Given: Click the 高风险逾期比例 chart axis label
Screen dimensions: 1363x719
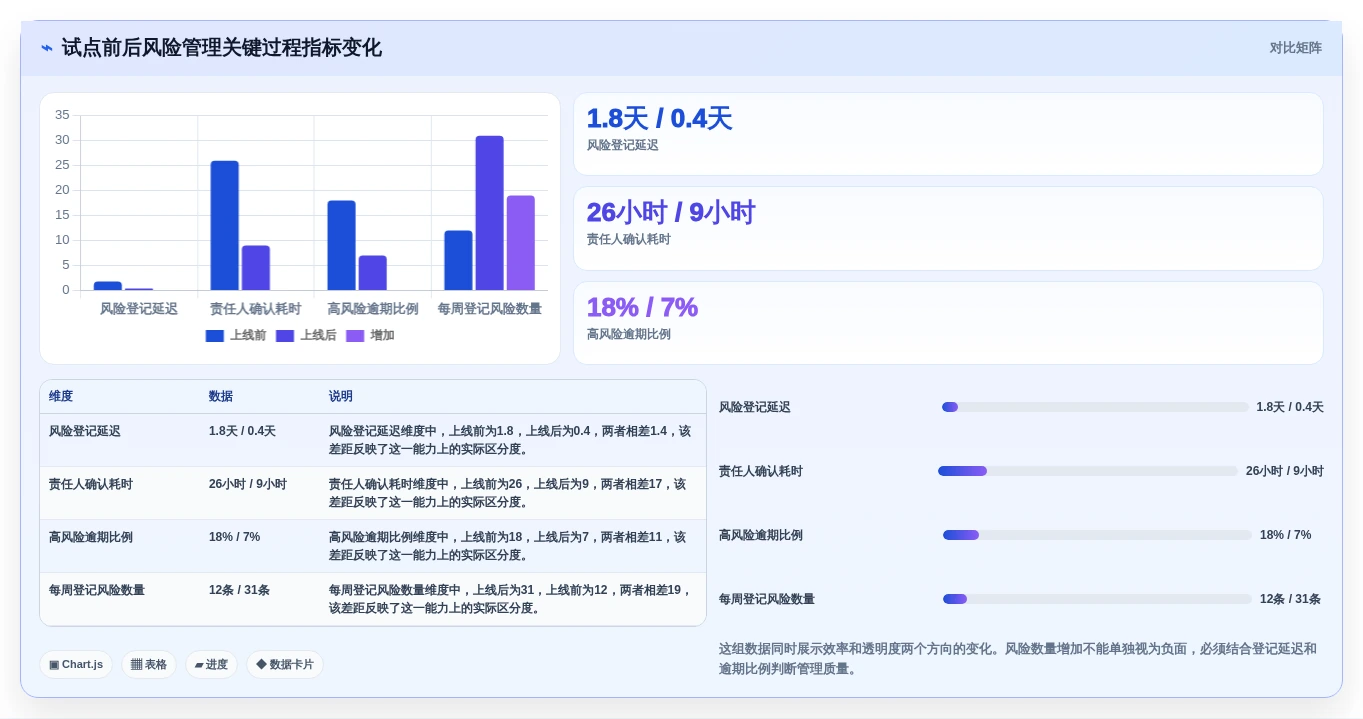Looking at the screenshot, I should (373, 309).
